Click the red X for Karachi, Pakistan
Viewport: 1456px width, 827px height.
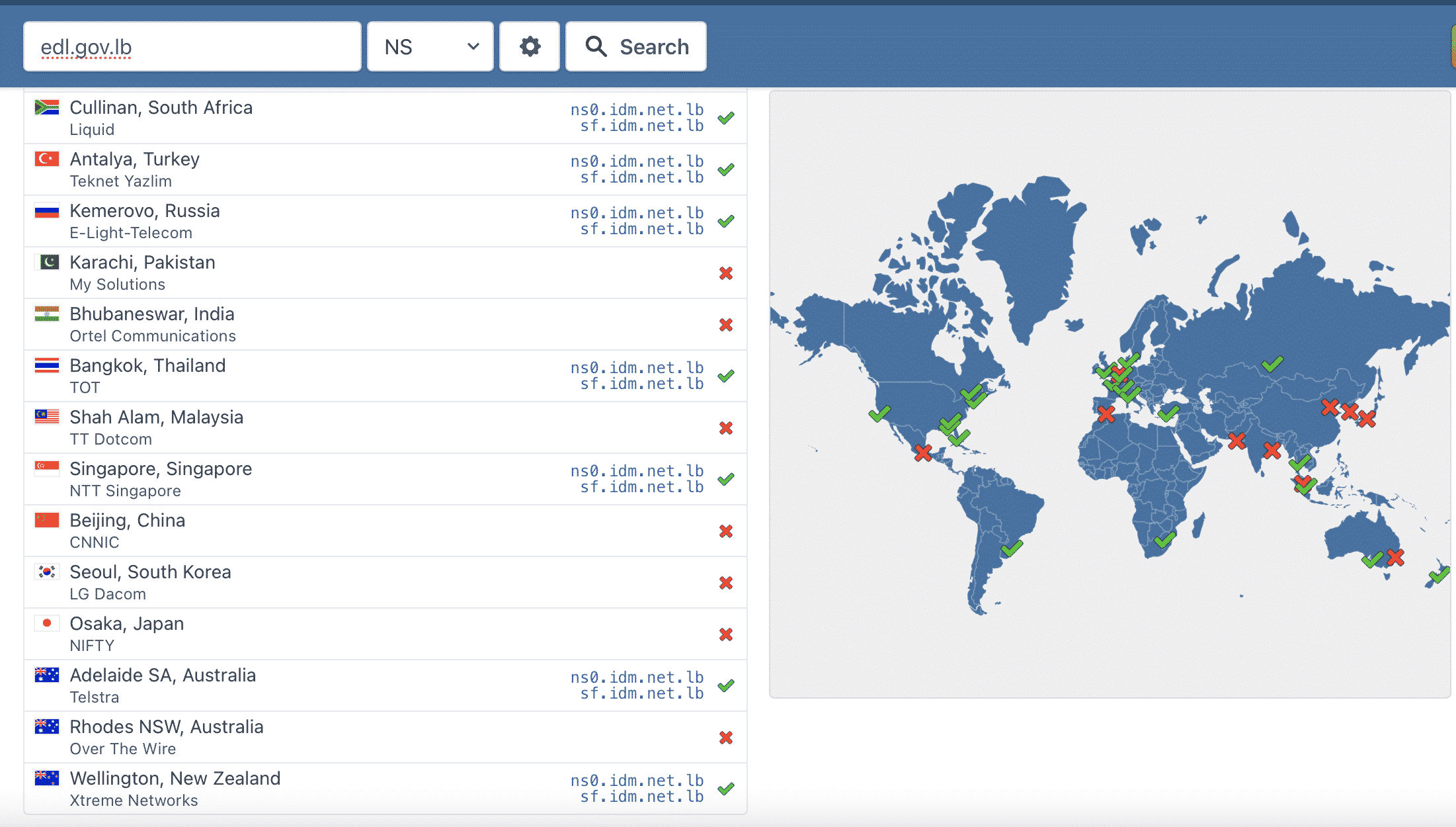726,273
